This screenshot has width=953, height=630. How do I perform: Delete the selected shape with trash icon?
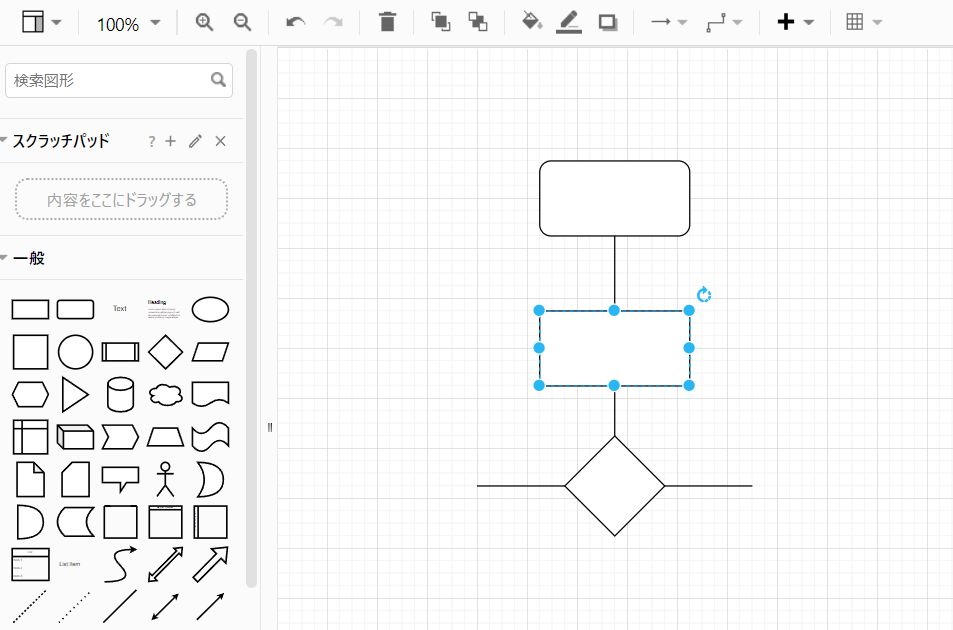coord(388,22)
